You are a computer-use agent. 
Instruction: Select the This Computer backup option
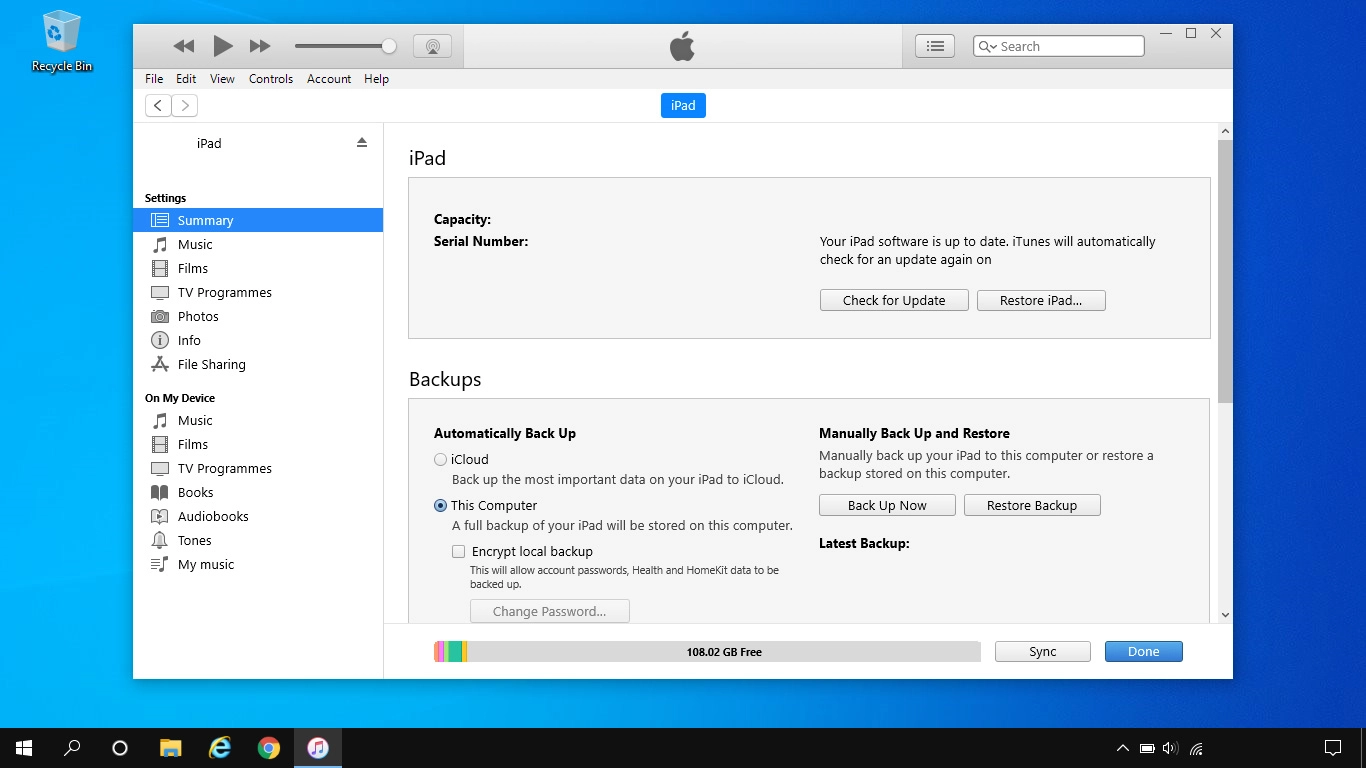pyautogui.click(x=440, y=505)
